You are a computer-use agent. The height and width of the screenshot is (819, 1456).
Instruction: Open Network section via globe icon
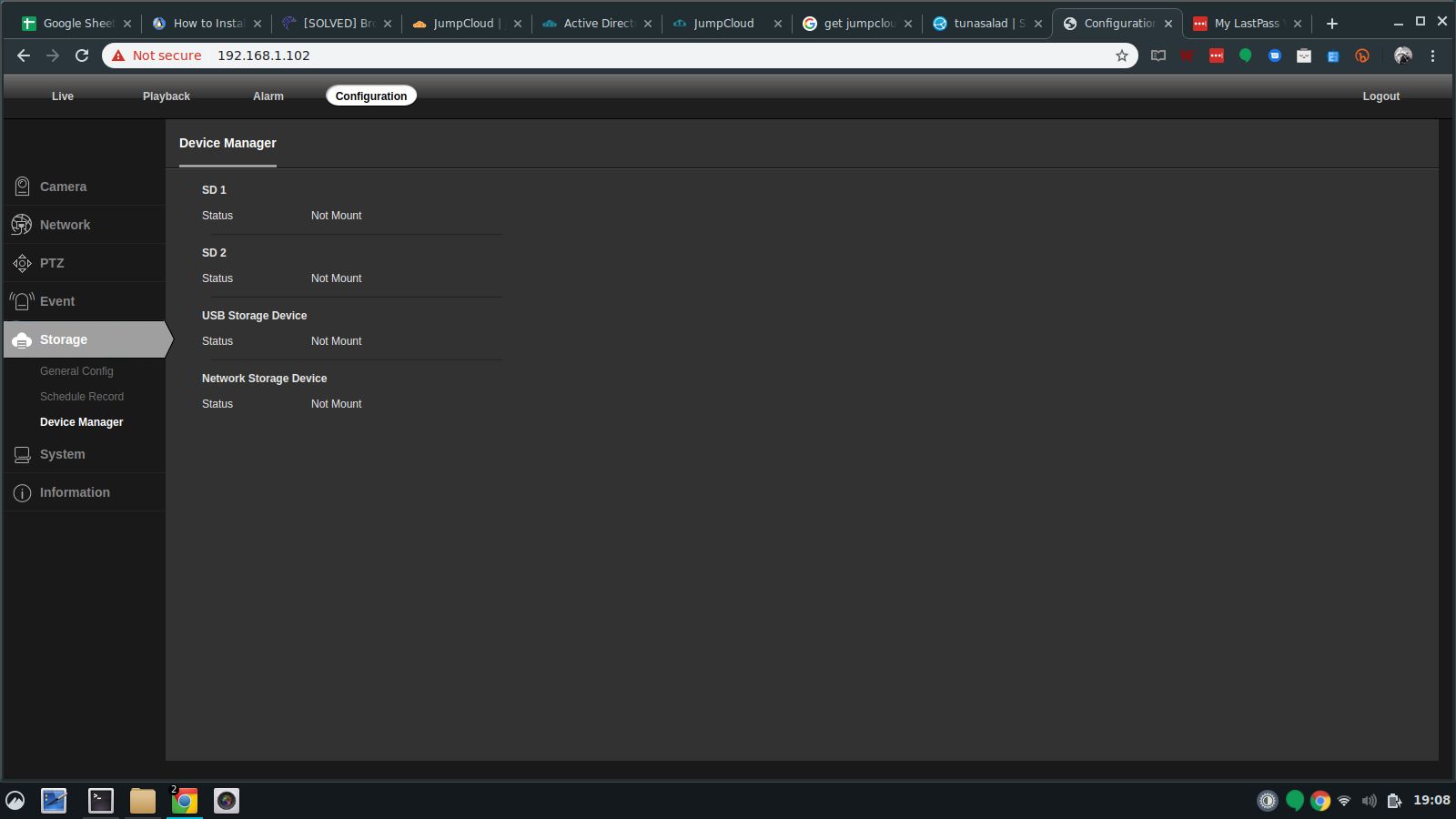click(22, 225)
